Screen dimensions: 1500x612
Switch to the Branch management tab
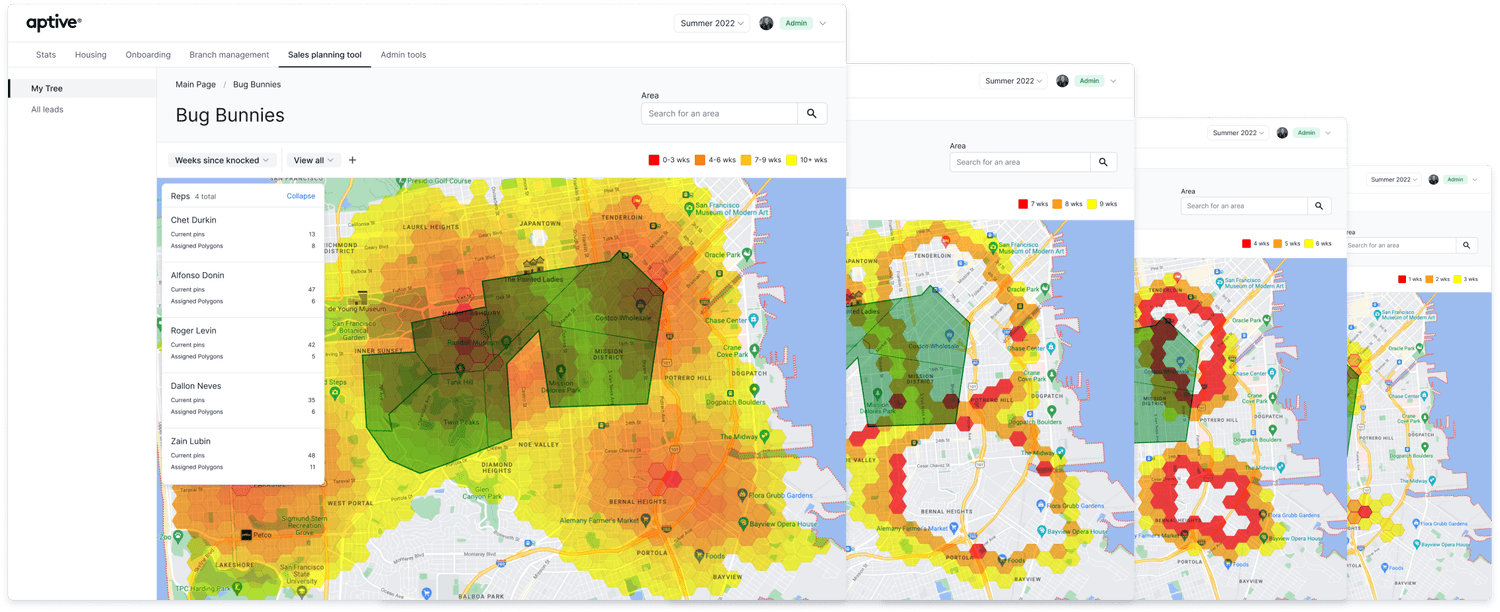coord(229,55)
